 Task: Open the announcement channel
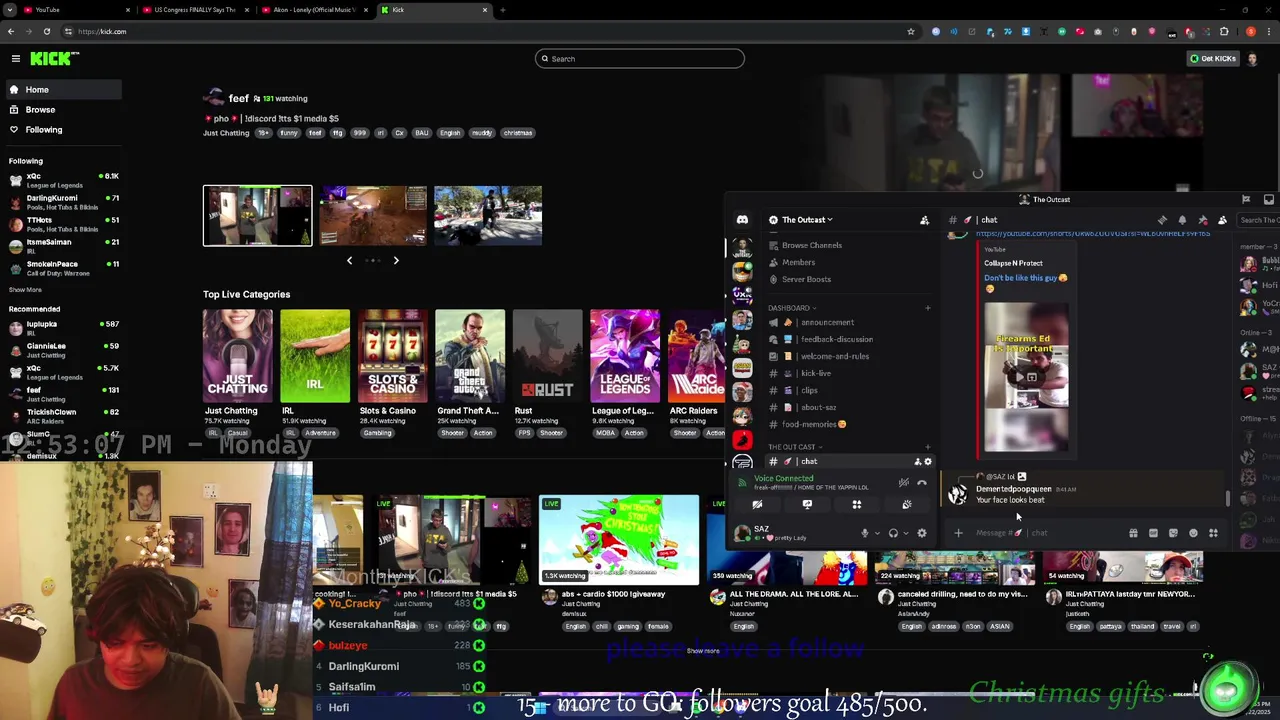(848, 323)
